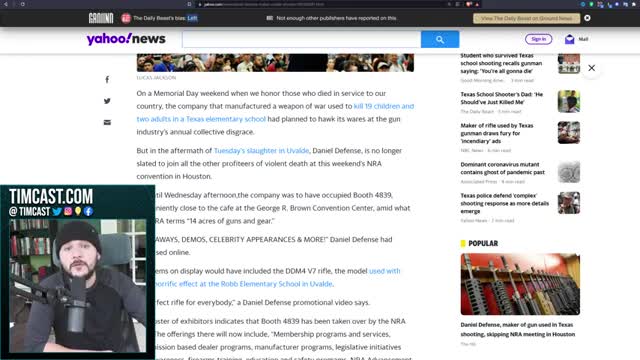Click the 'LUCAS JACKSON' photo credit

tap(156, 78)
